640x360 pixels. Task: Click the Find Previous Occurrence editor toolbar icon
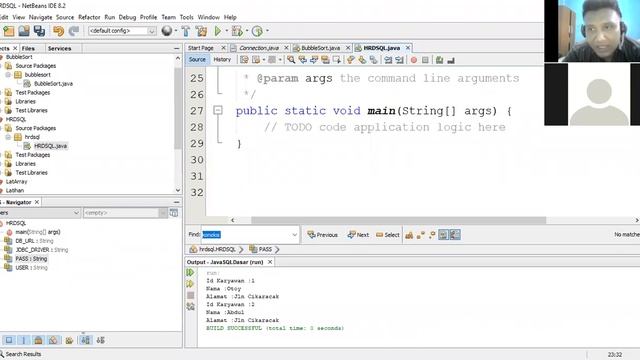[x=302, y=60]
